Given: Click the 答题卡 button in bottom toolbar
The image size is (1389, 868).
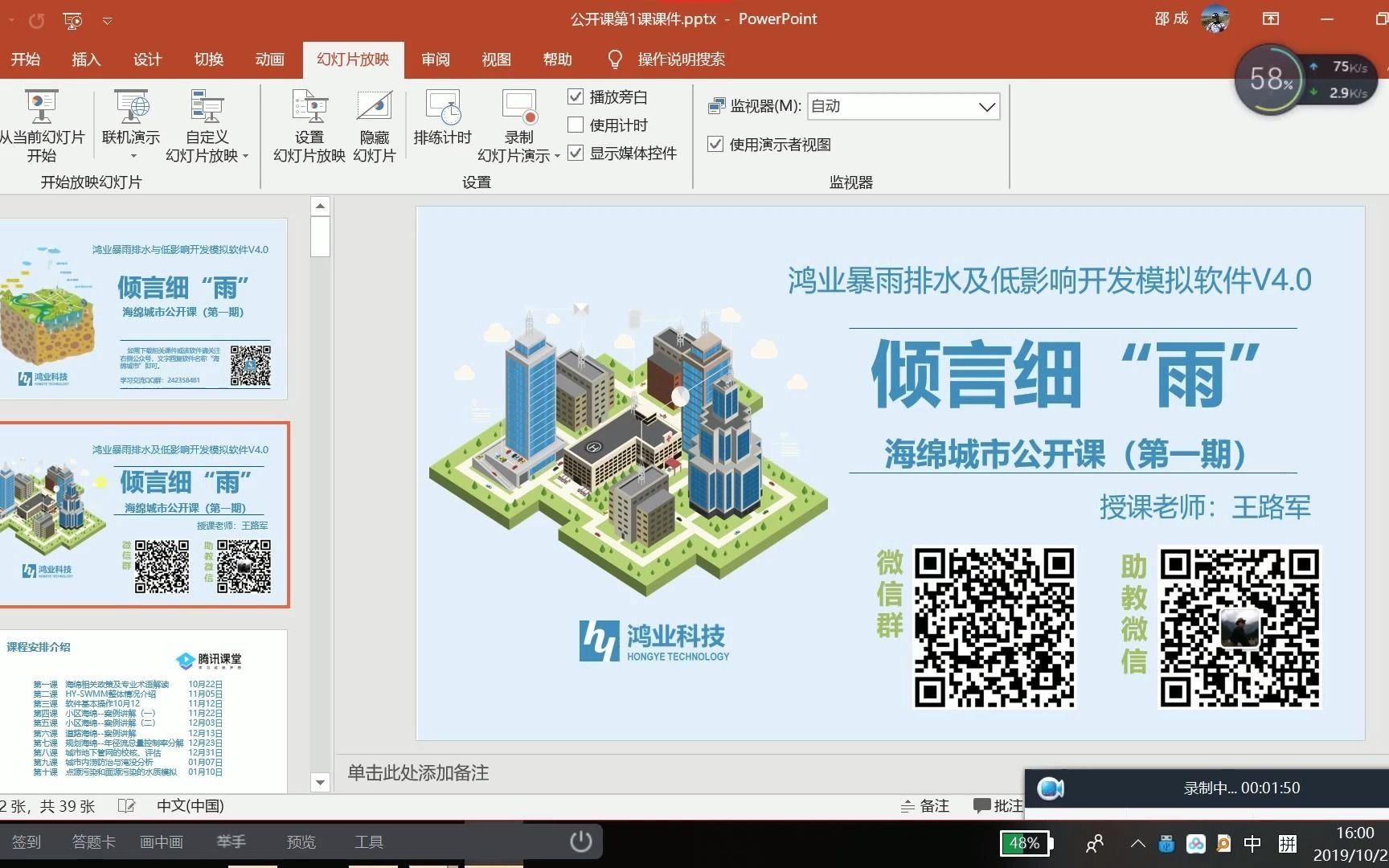Looking at the screenshot, I should [x=94, y=841].
